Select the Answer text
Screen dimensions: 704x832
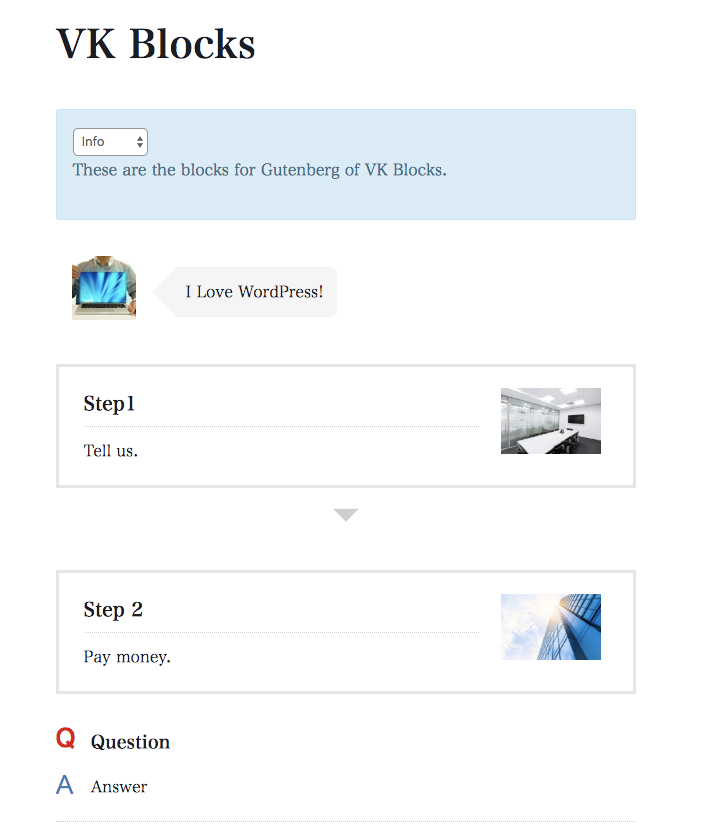(x=119, y=787)
